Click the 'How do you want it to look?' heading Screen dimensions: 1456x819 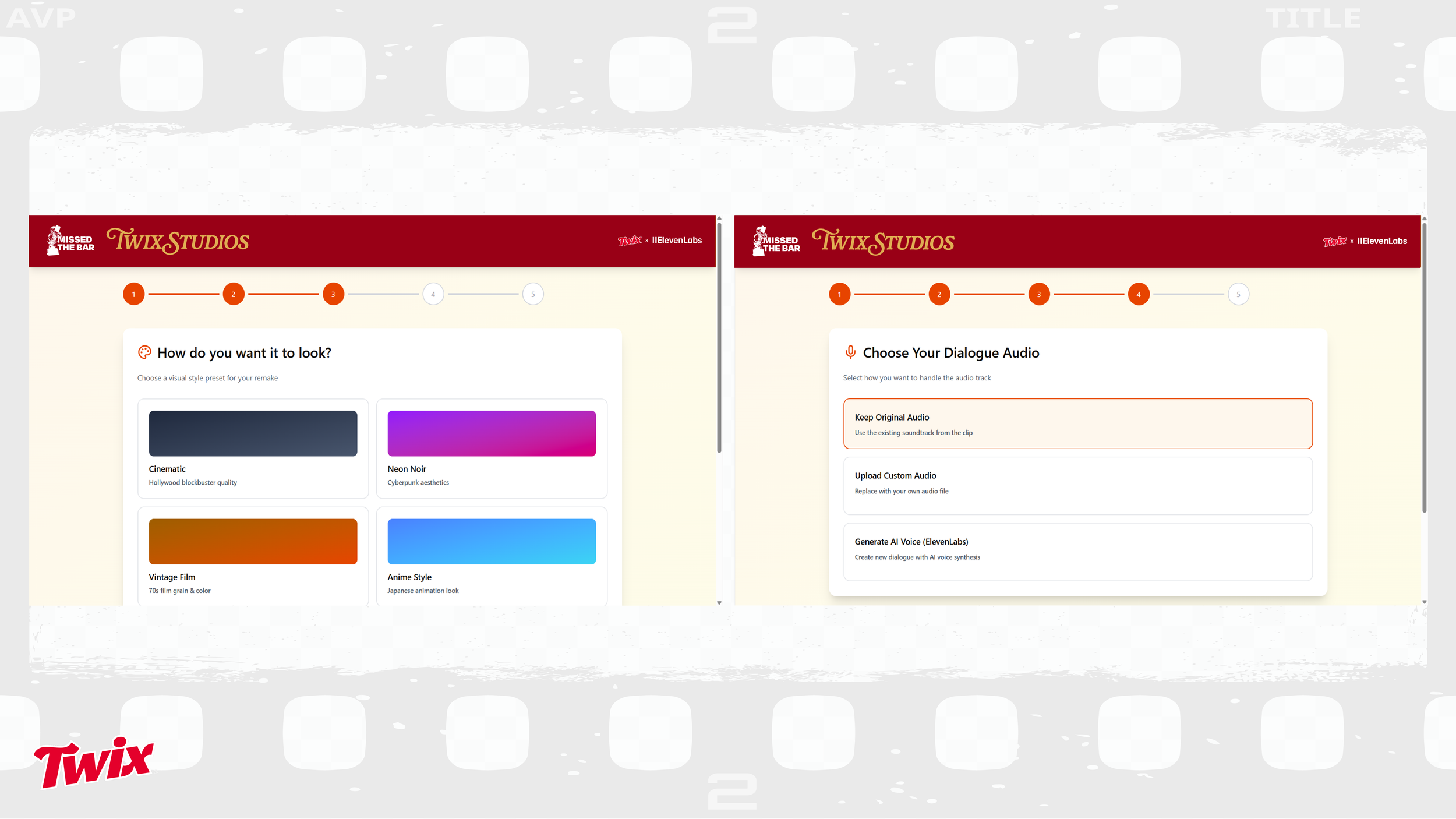[244, 353]
